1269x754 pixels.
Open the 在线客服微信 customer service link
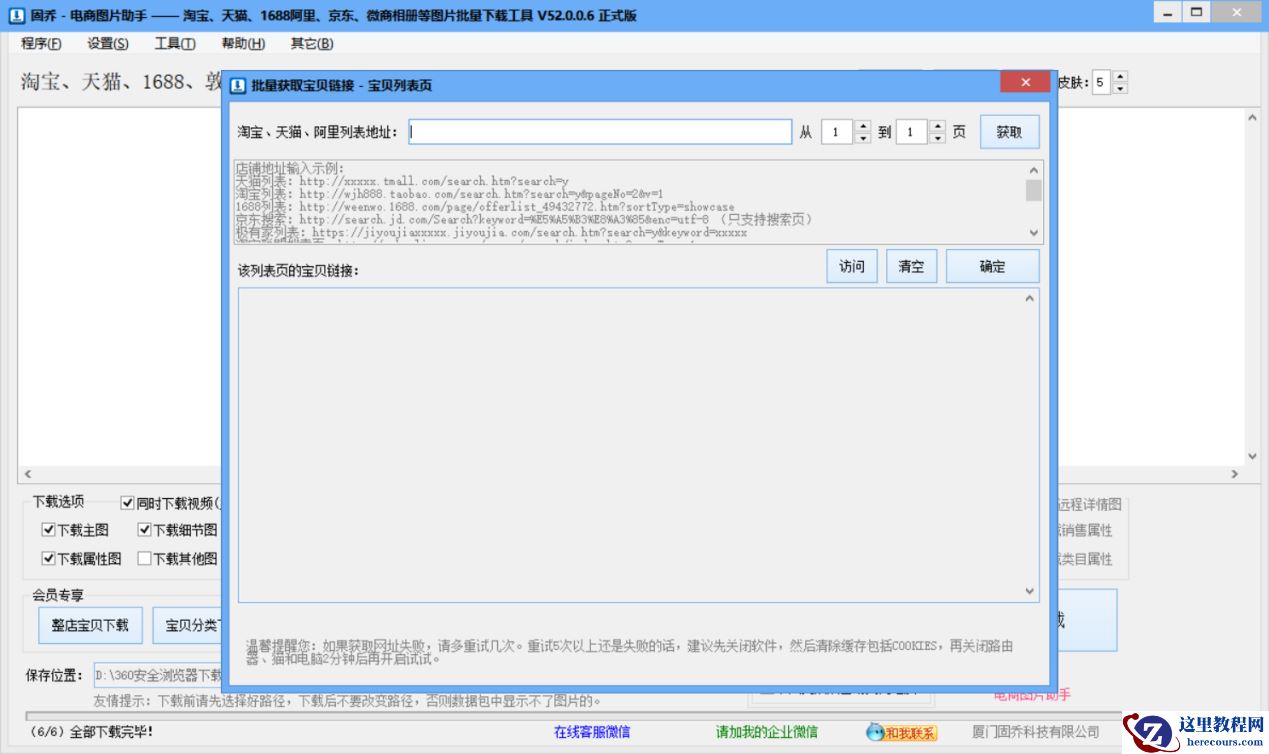(x=591, y=731)
